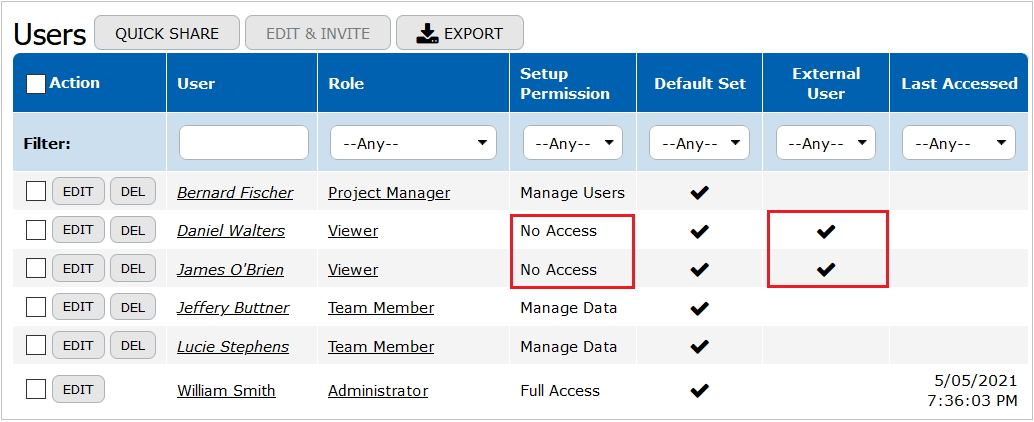Focus the User filter text field
The width and height of the screenshot is (1034, 422).
243,142
